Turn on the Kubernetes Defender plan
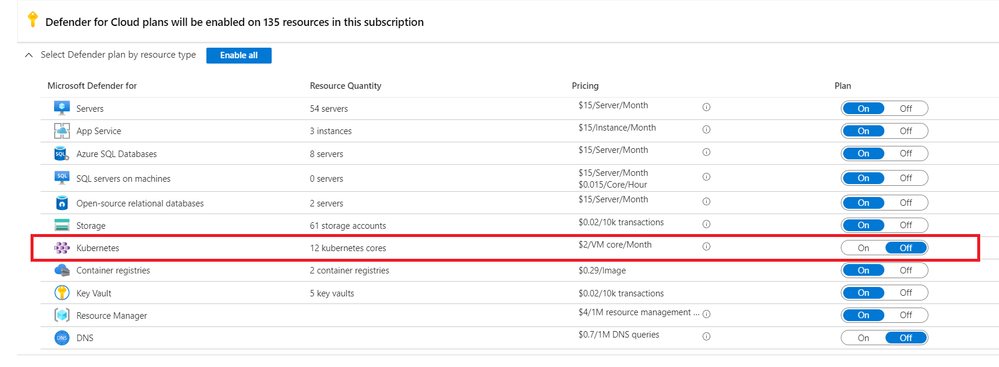The image size is (999, 367). pyautogui.click(x=863, y=248)
